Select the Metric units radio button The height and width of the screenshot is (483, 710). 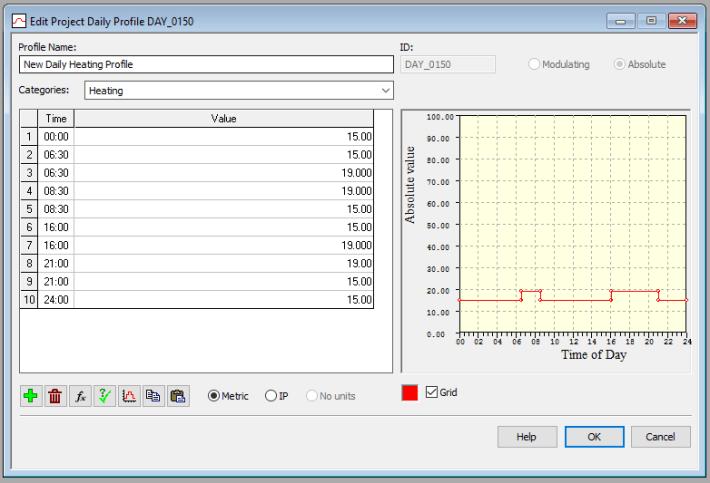point(214,396)
